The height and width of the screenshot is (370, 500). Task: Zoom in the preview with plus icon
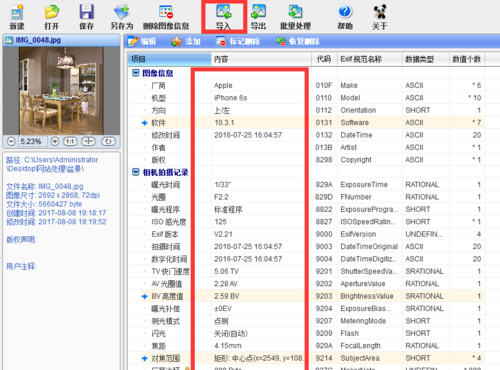(x=55, y=141)
